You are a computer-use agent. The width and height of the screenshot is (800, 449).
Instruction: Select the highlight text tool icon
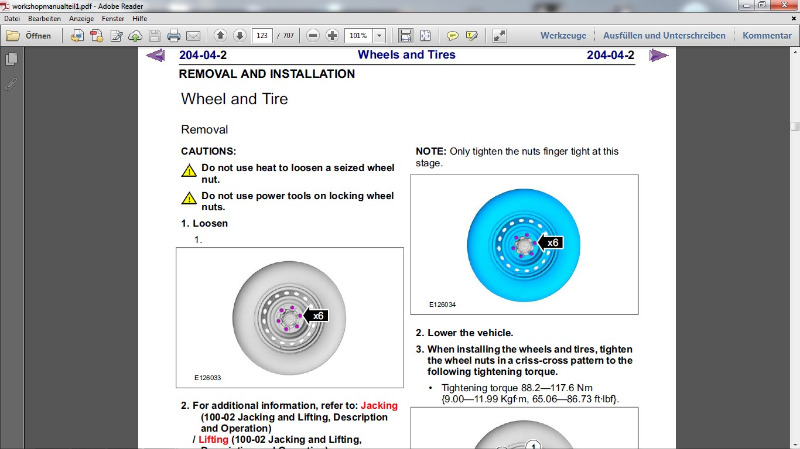tap(471, 36)
